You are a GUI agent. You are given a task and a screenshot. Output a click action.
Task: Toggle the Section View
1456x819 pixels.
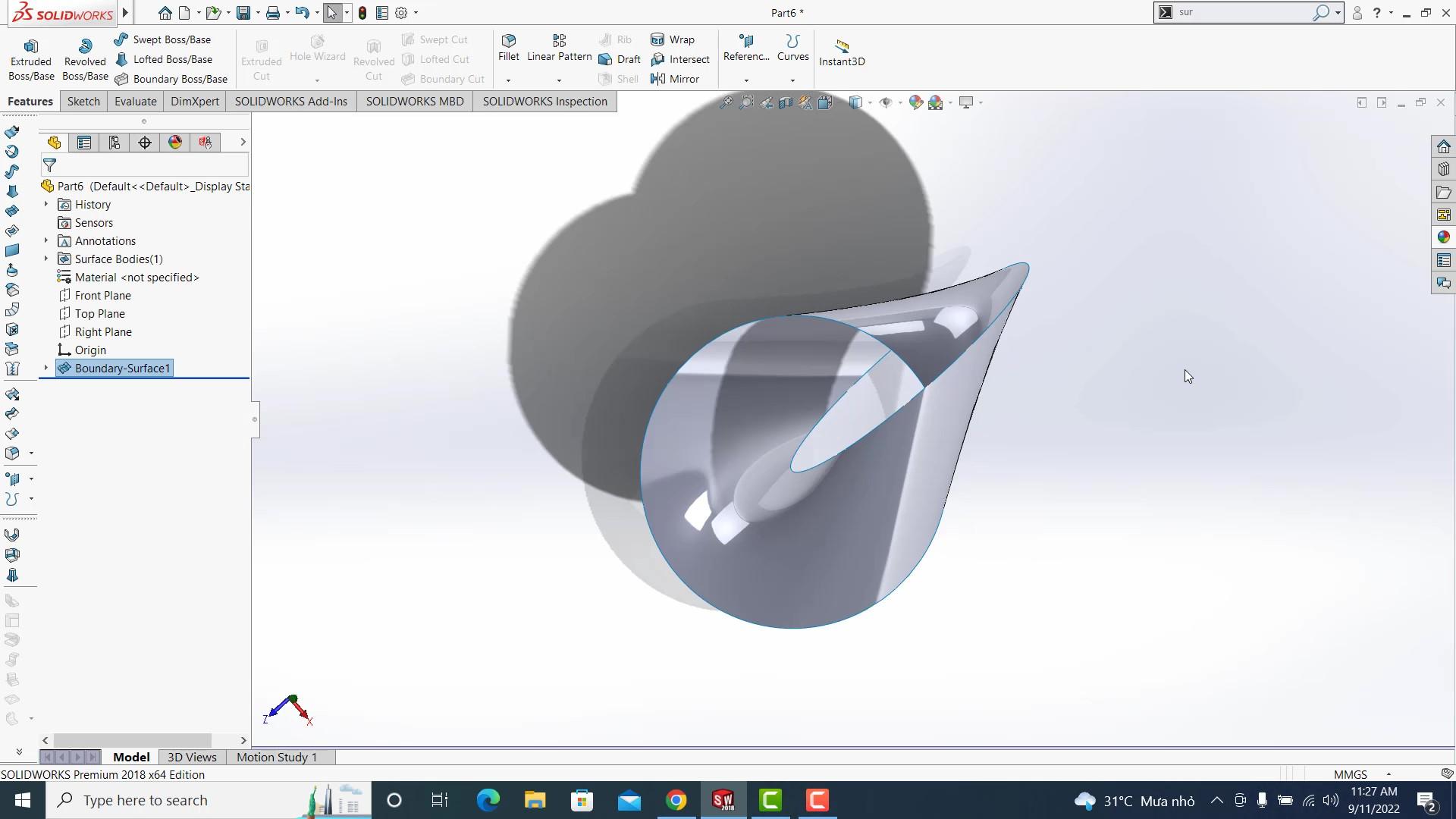click(x=786, y=102)
